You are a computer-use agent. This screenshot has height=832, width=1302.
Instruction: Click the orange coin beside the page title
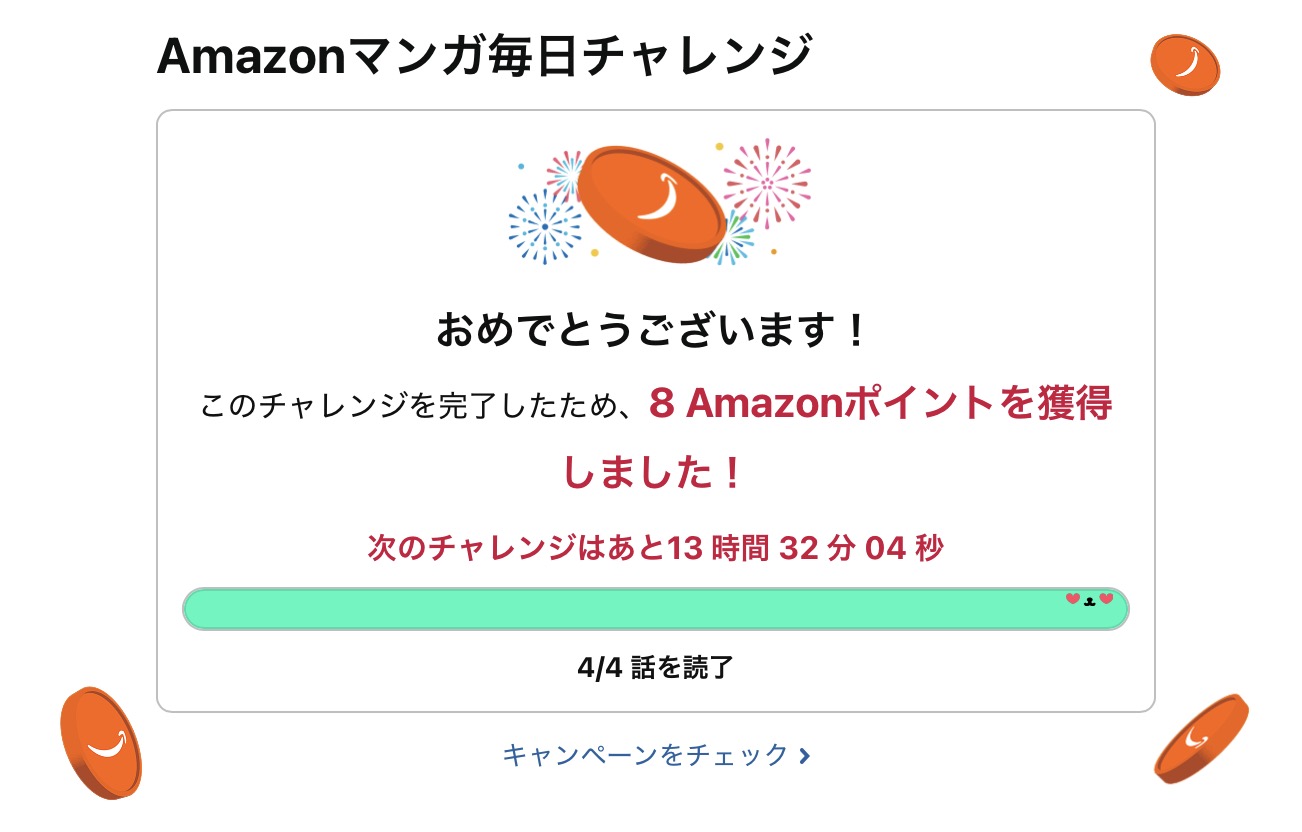tap(1185, 64)
